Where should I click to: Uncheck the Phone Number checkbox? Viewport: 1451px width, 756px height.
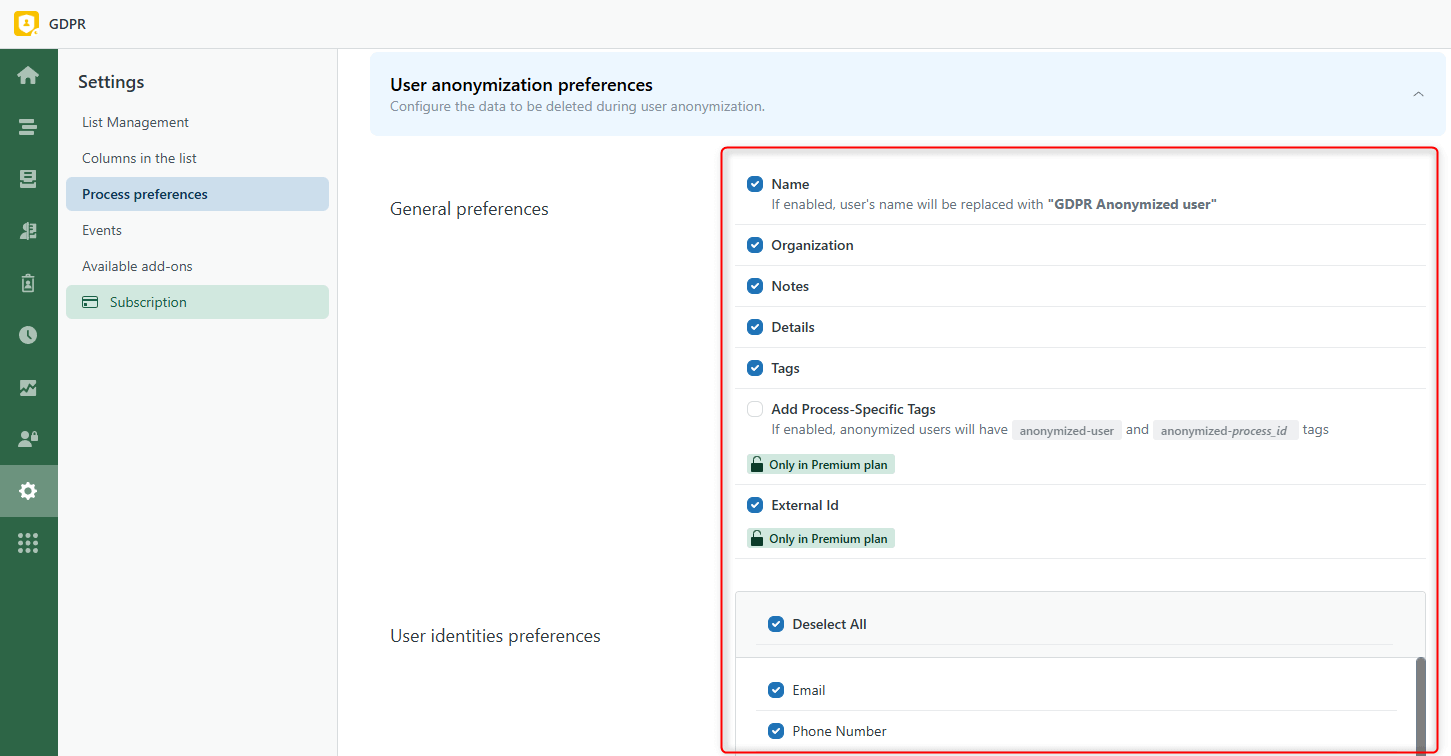(776, 731)
